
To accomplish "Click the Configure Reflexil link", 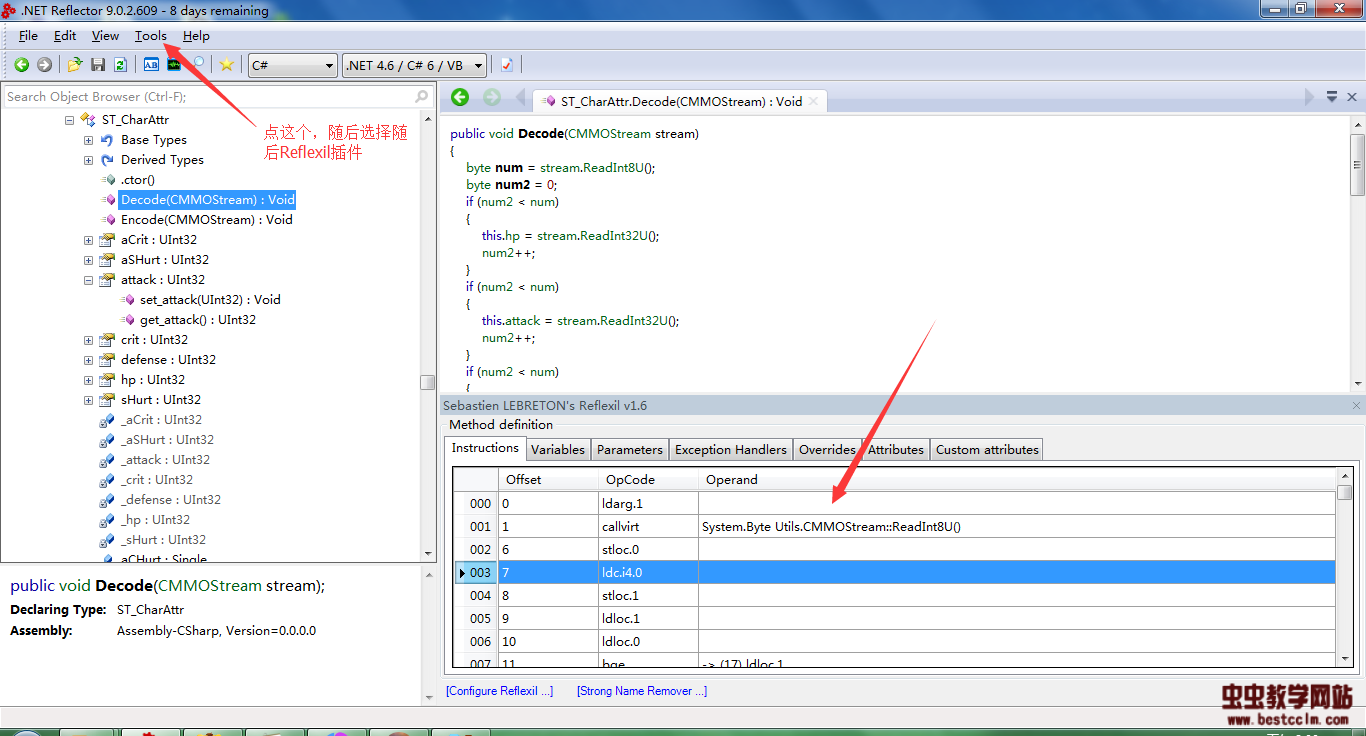I will (499, 691).
